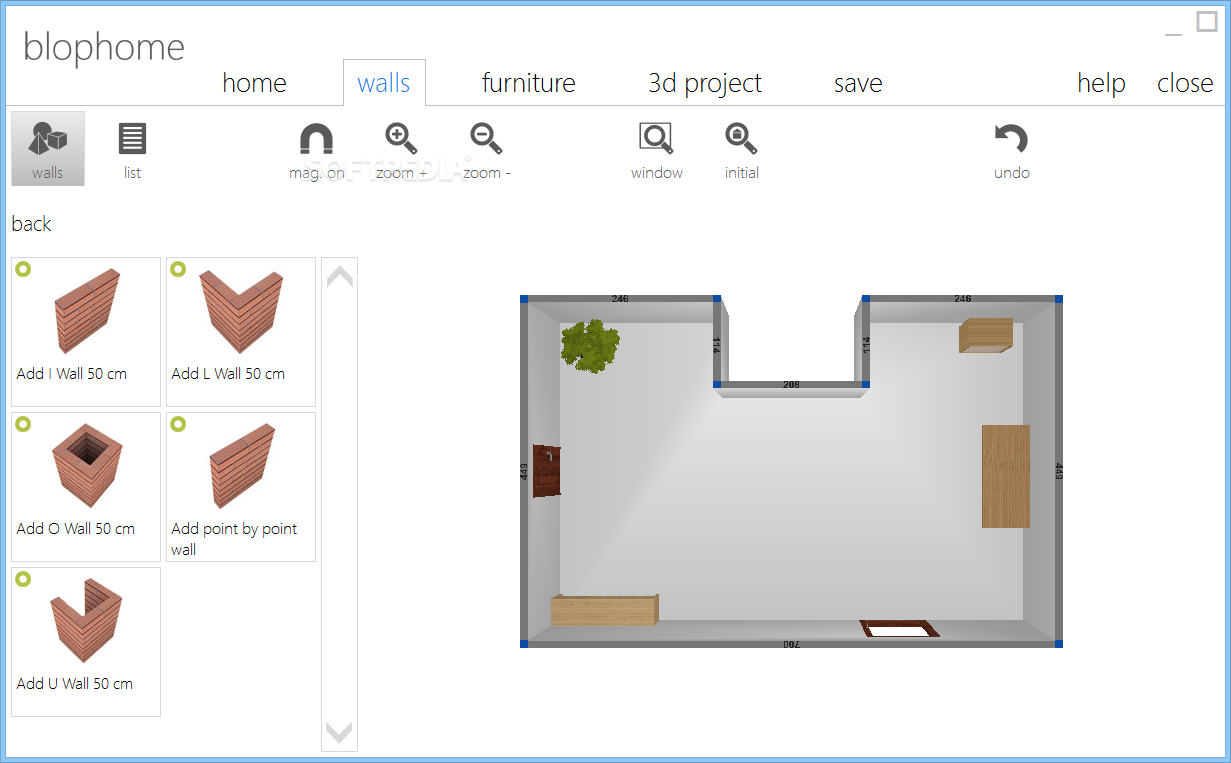Click the 449 left wall dimension
1231x763 pixels.
pos(524,471)
